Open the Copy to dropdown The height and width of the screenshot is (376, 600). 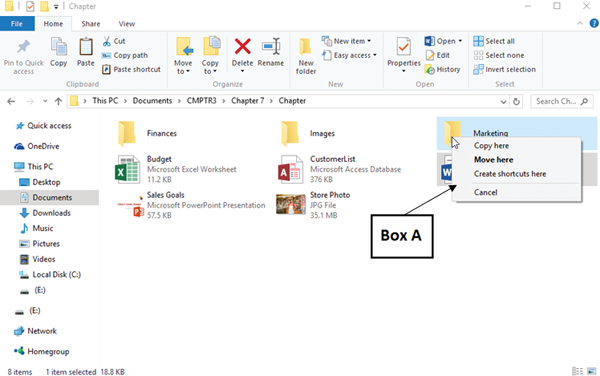210,56
